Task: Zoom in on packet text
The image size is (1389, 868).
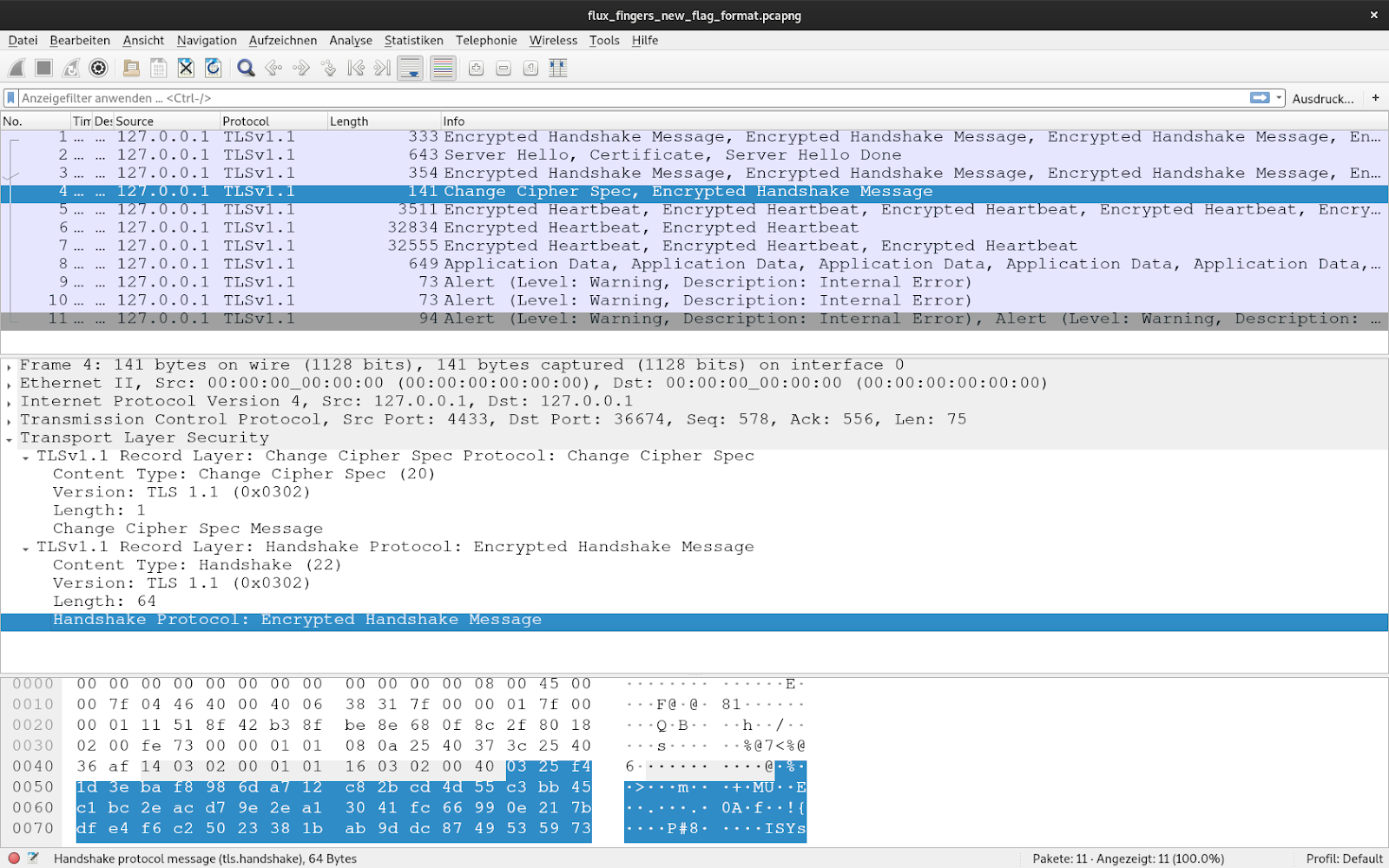Action: click(x=475, y=68)
